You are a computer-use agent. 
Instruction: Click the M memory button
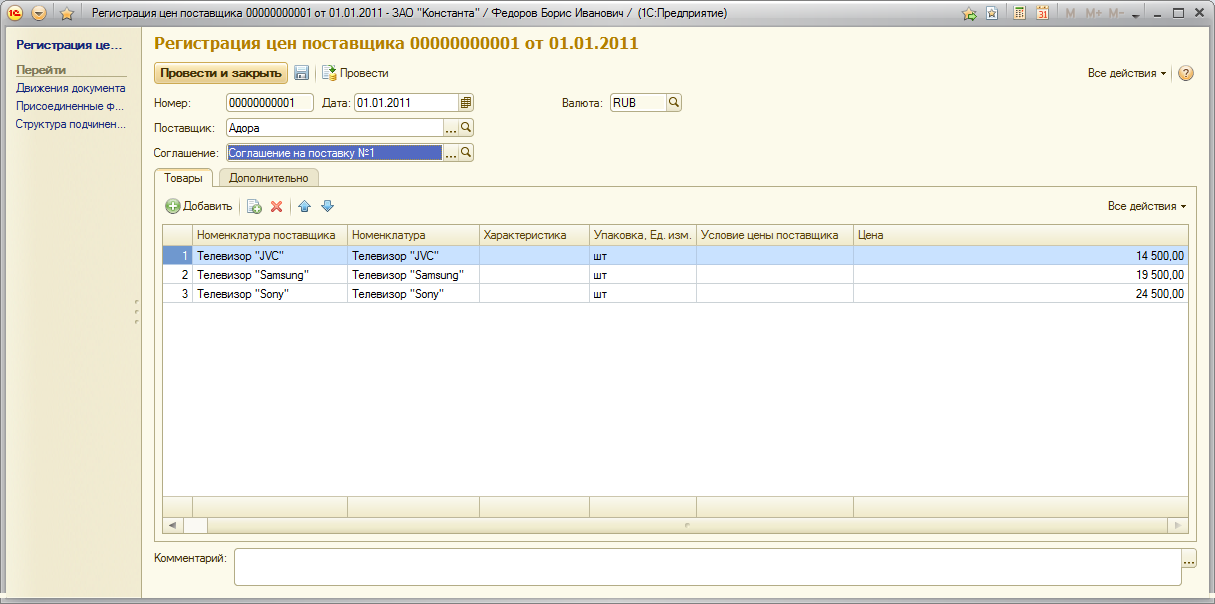pos(1071,14)
